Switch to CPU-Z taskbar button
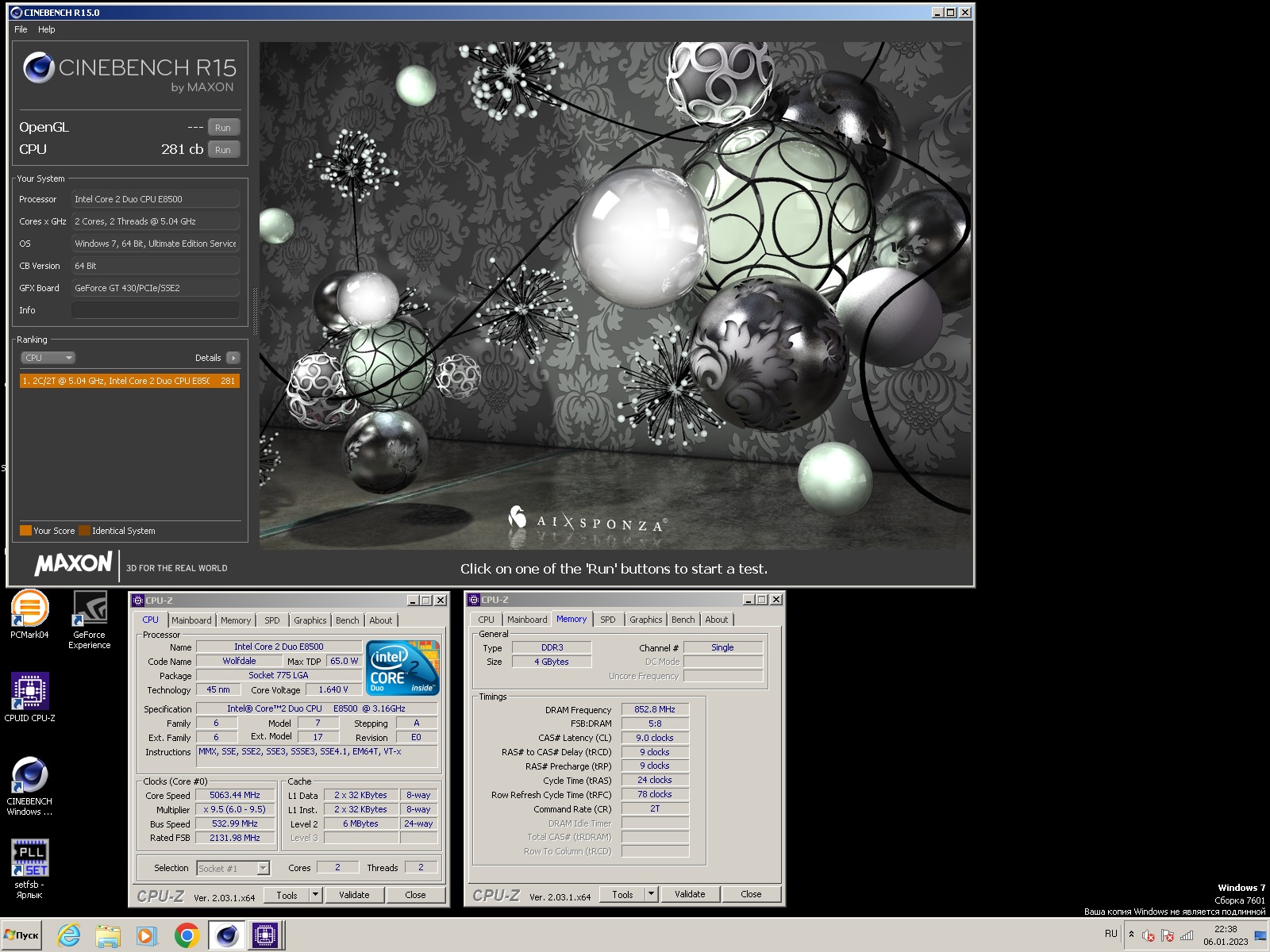This screenshot has width=1270, height=952. point(265,935)
